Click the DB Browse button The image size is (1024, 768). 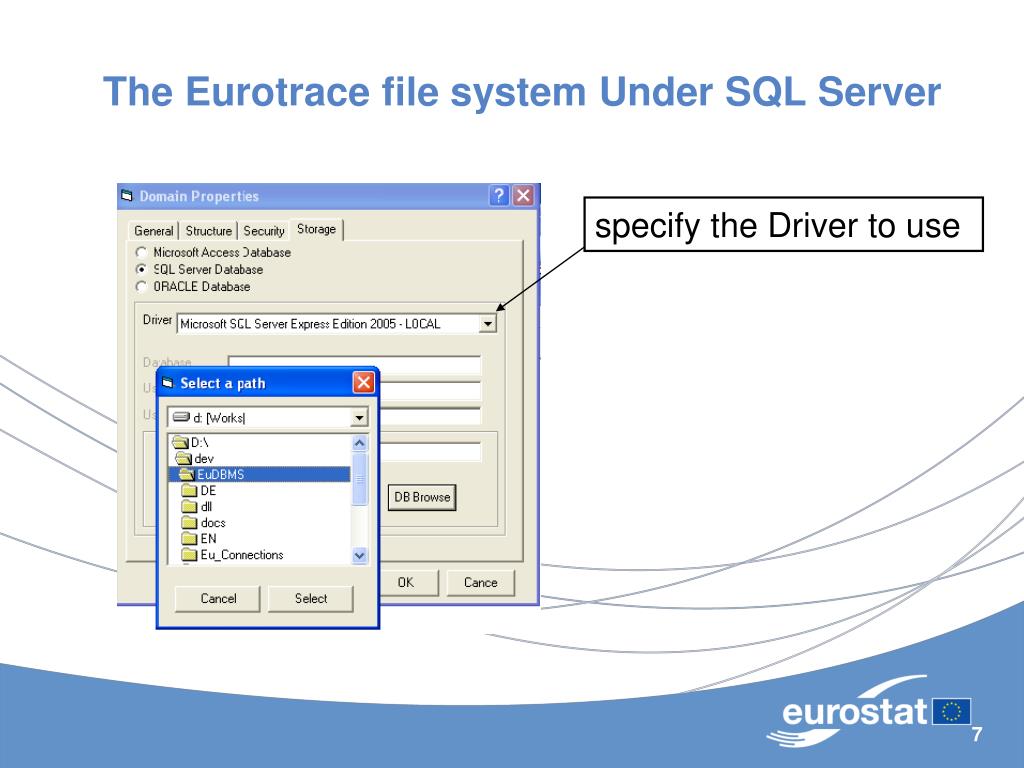(422, 497)
